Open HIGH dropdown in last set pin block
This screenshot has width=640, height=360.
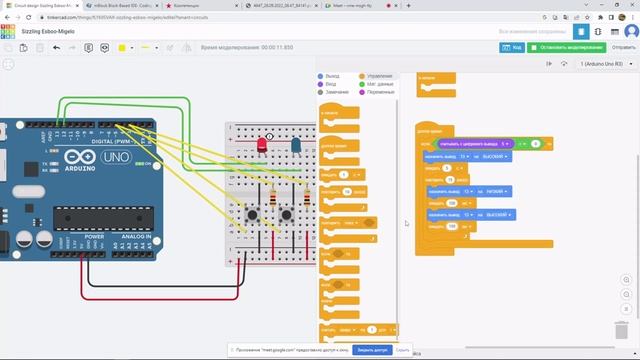tap(498, 215)
